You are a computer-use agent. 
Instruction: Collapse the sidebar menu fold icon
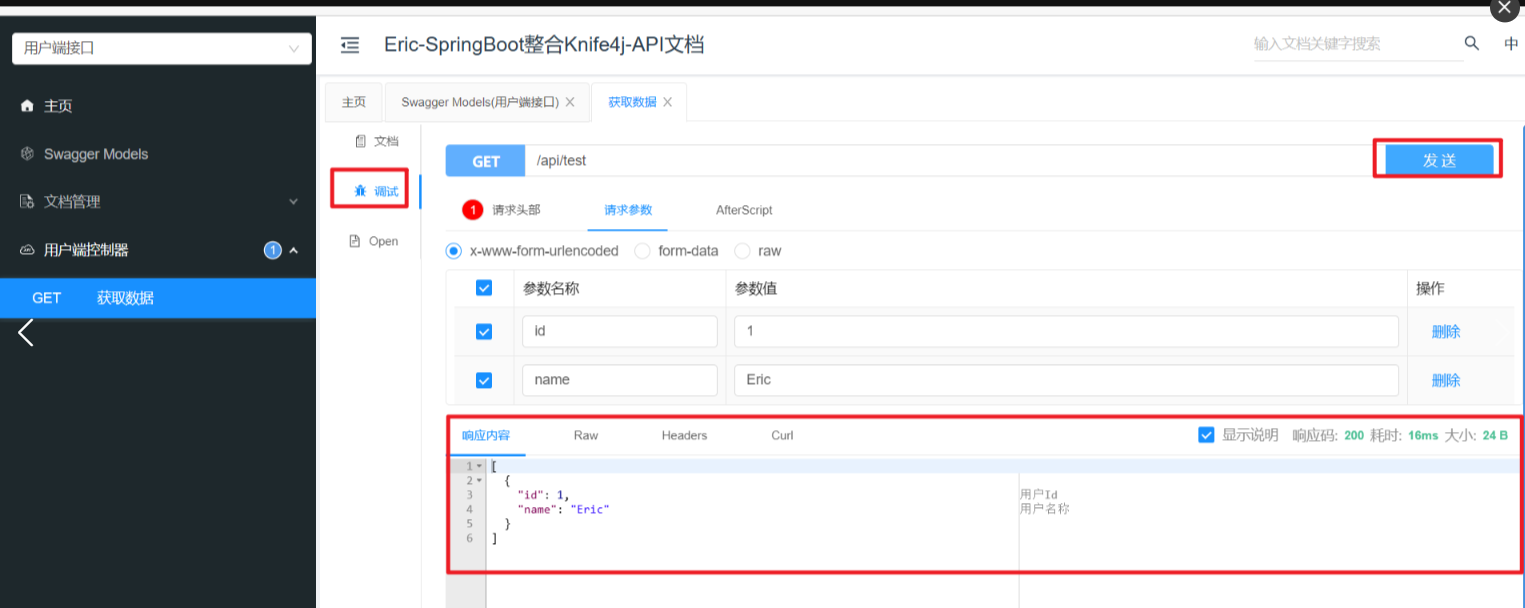(x=349, y=44)
